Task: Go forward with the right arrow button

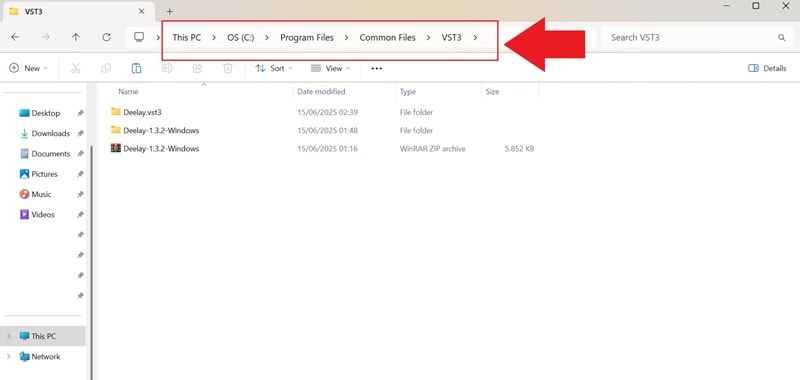Action: [45, 37]
